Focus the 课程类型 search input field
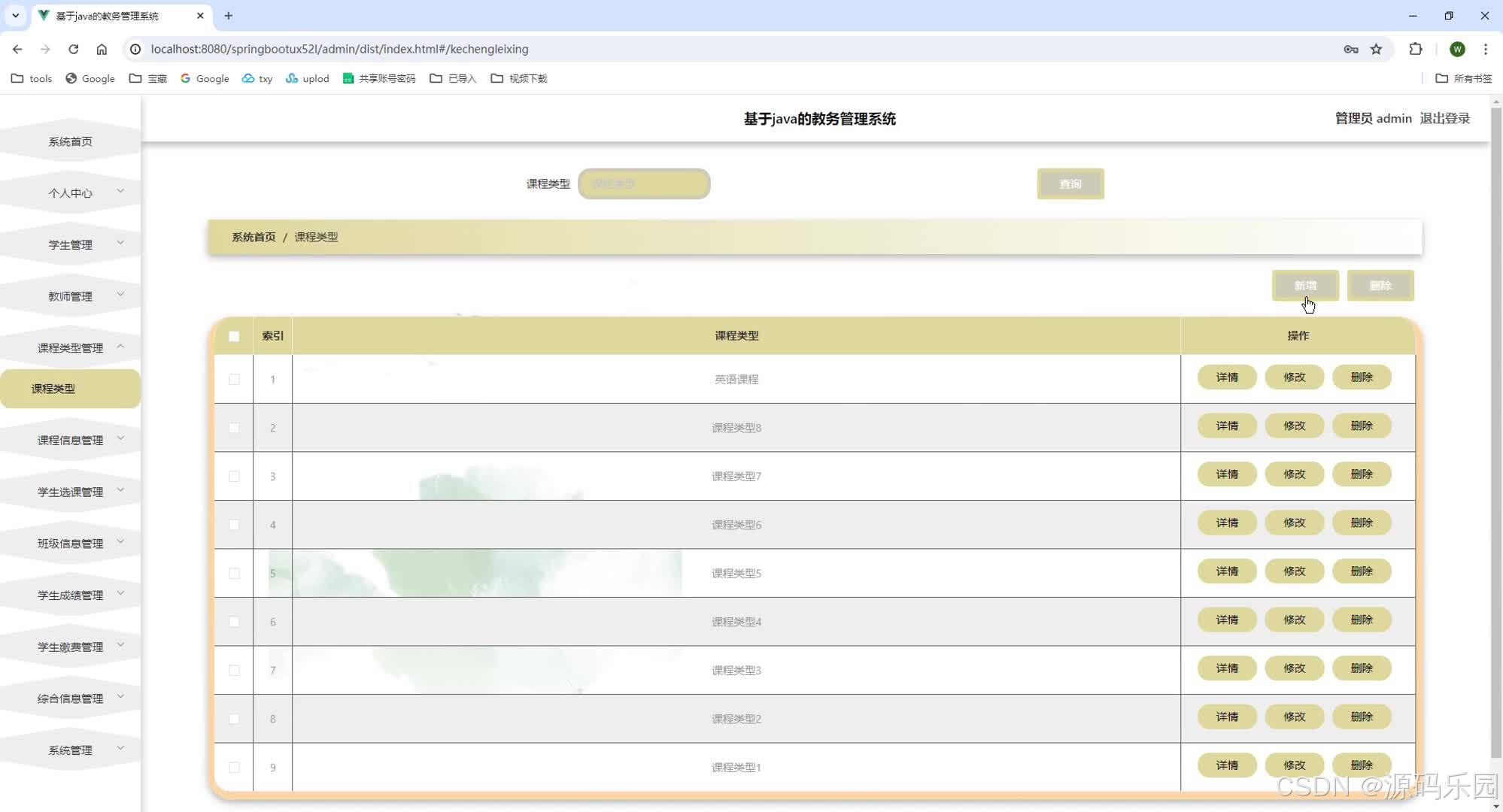The image size is (1503, 812). tap(644, 183)
